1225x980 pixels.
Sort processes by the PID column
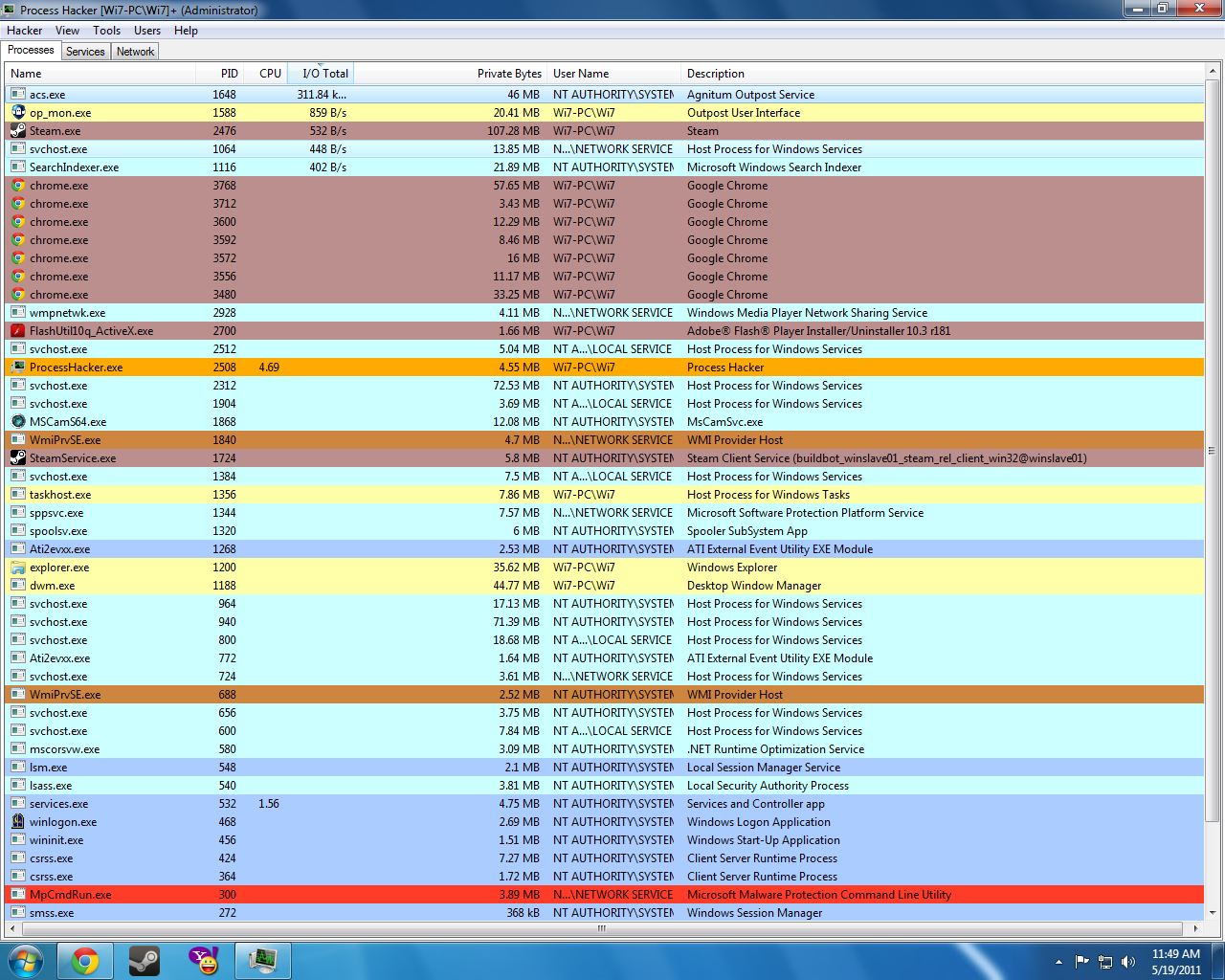tap(218, 74)
